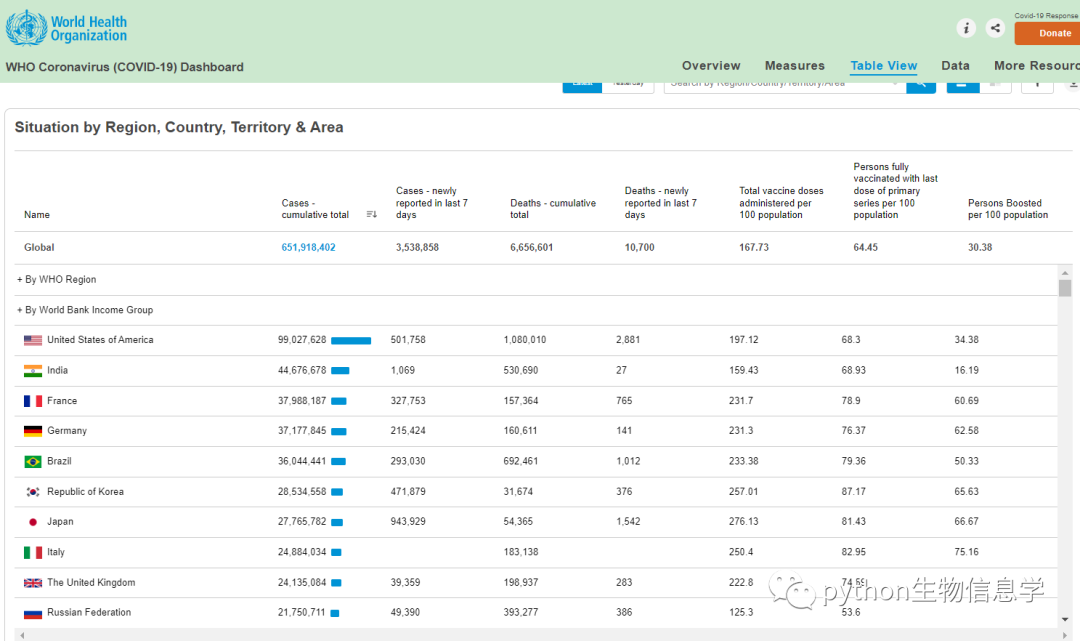The image size is (1080, 641).
Task: Select the India country name
Action: coord(57,370)
